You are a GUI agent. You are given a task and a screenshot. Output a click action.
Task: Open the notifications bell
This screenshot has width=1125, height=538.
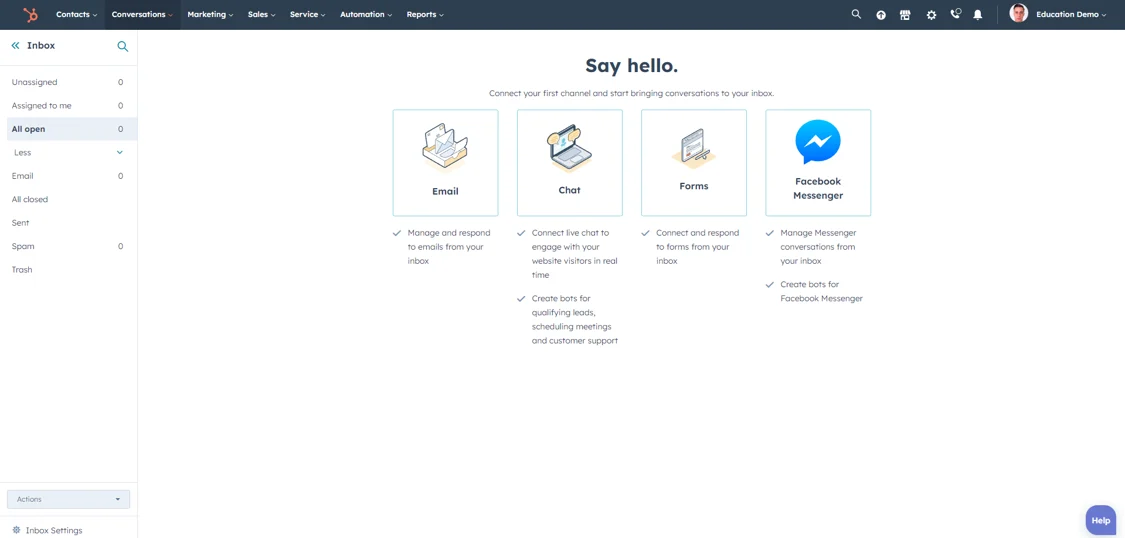tap(978, 14)
